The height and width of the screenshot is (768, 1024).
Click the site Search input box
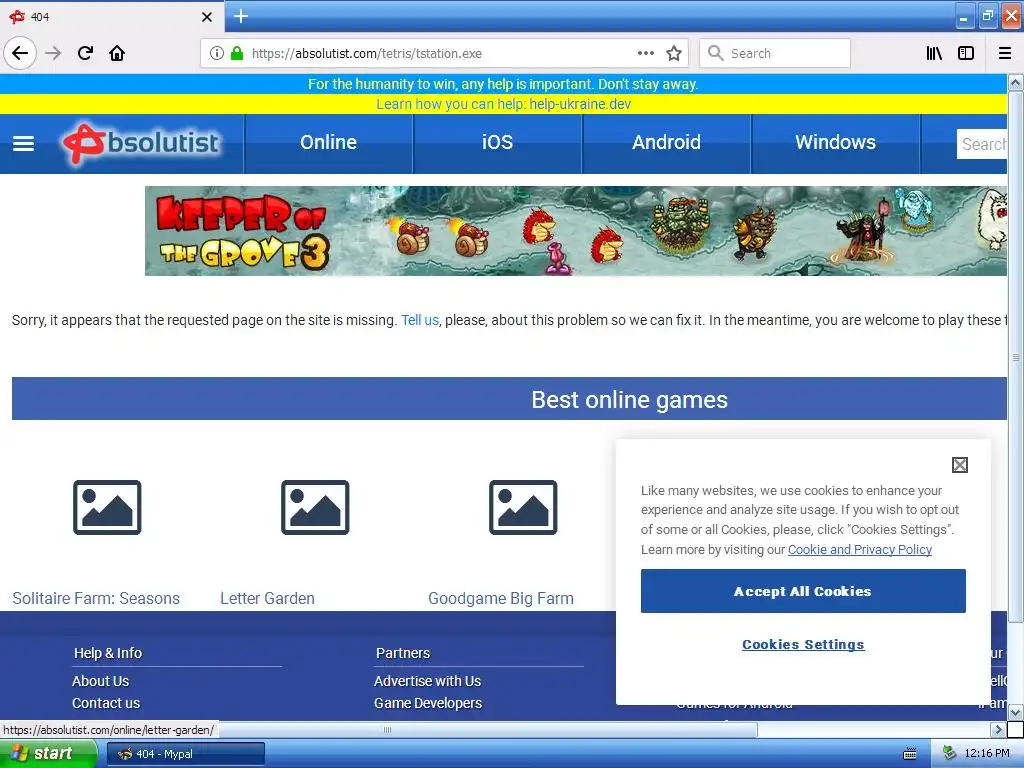982,144
